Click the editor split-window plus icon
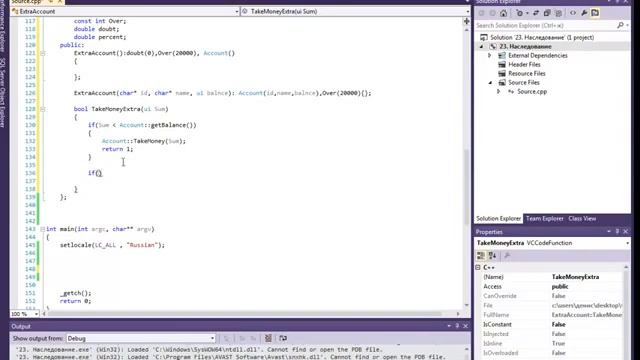 coord(467,21)
